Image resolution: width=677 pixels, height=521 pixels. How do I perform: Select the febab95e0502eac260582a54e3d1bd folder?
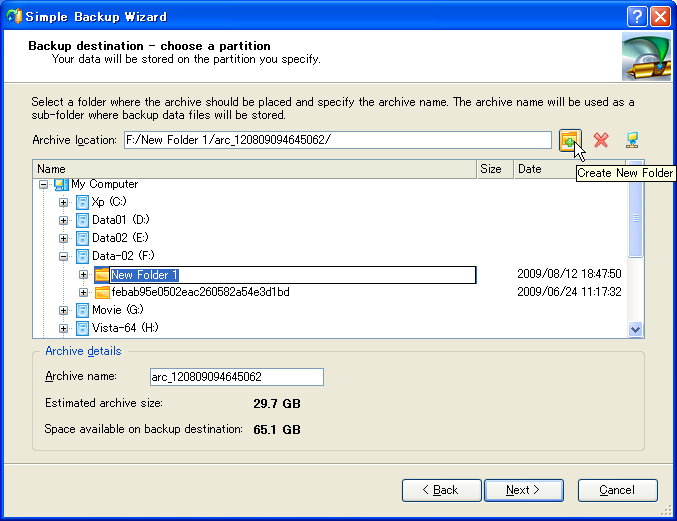(200, 292)
